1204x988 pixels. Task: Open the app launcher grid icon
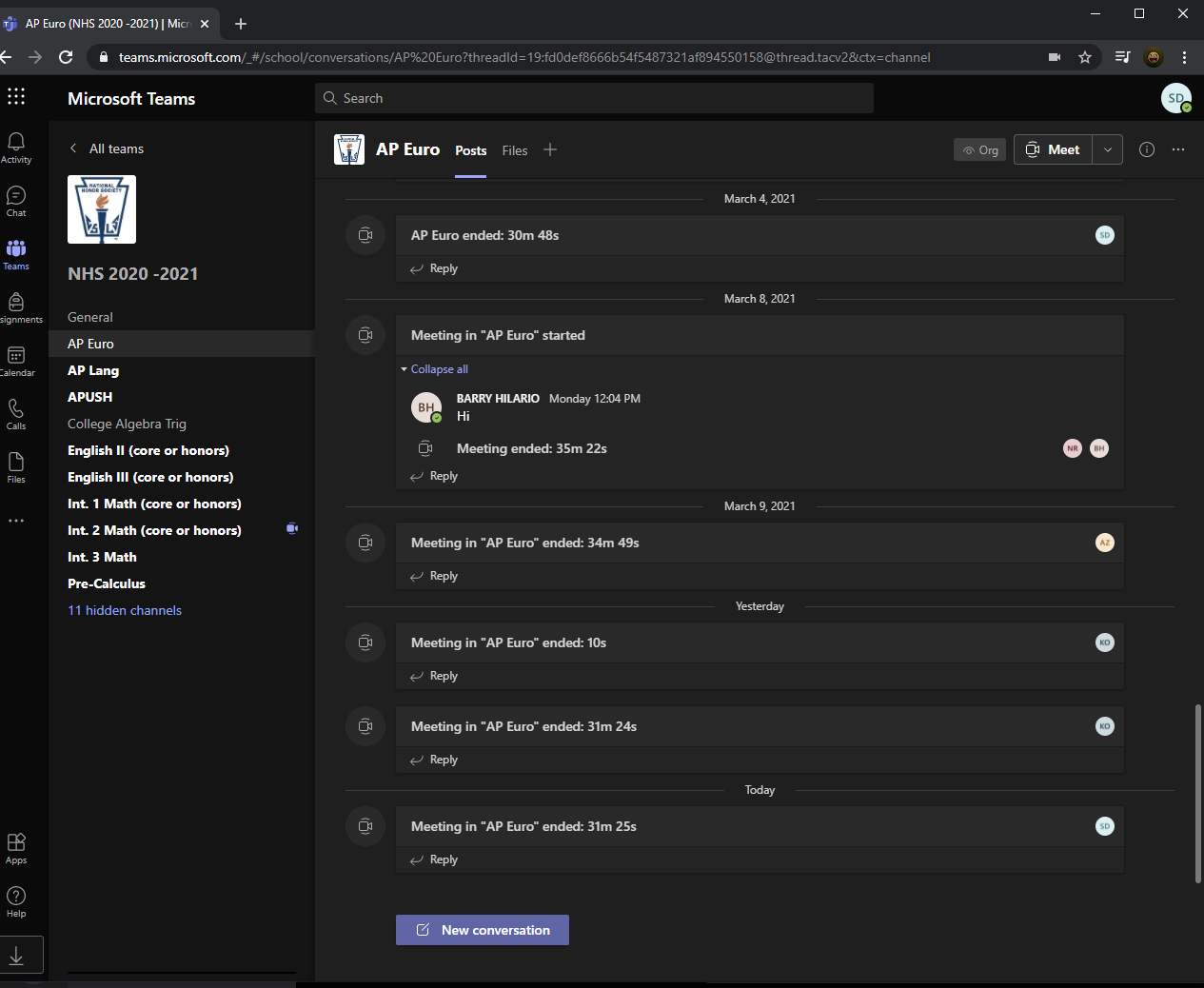click(16, 96)
